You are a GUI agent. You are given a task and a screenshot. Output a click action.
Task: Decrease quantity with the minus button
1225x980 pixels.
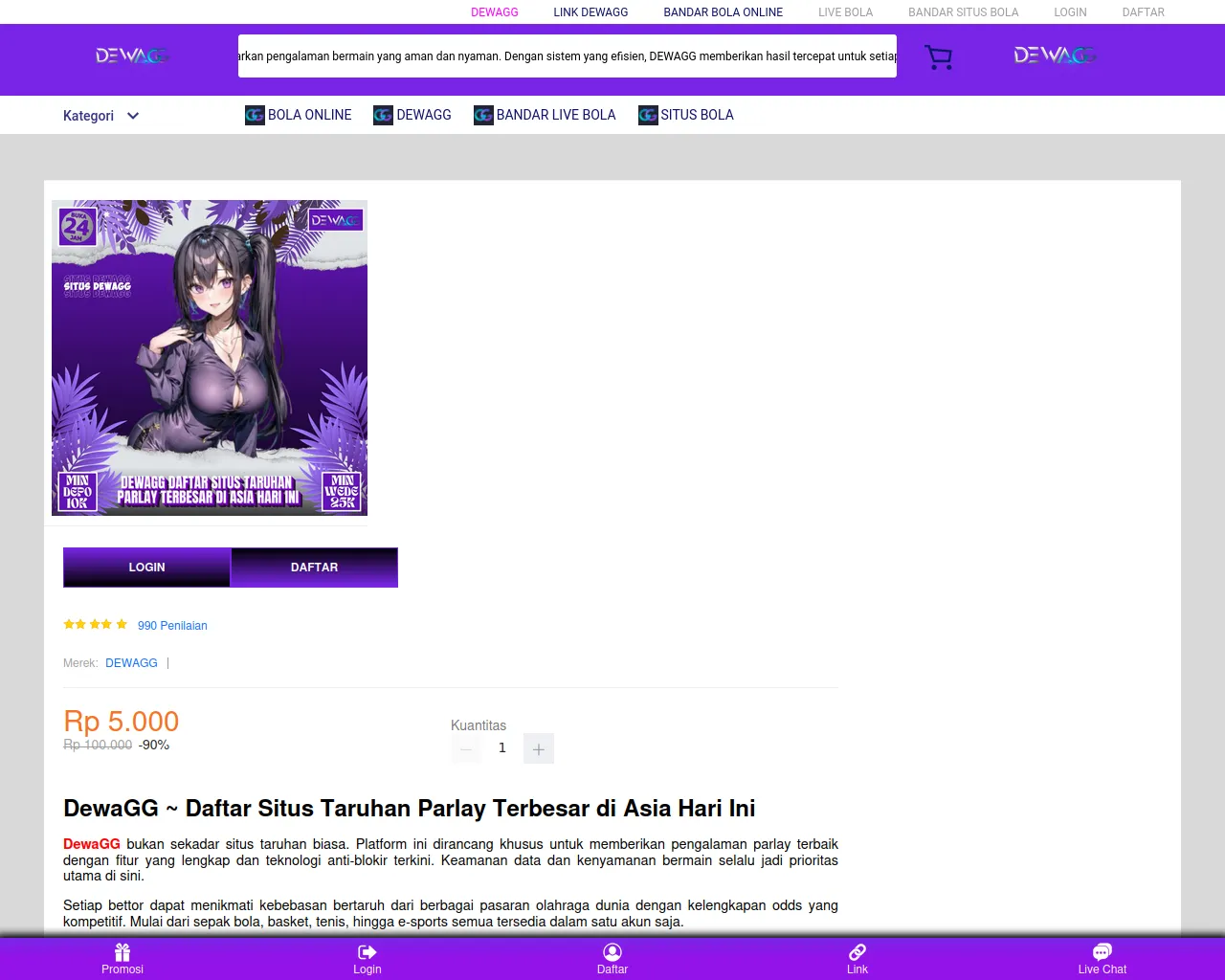pyautogui.click(x=466, y=748)
